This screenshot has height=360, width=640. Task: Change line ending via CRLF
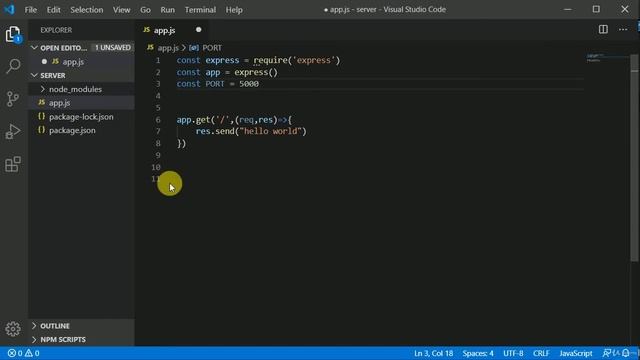tap(541, 353)
